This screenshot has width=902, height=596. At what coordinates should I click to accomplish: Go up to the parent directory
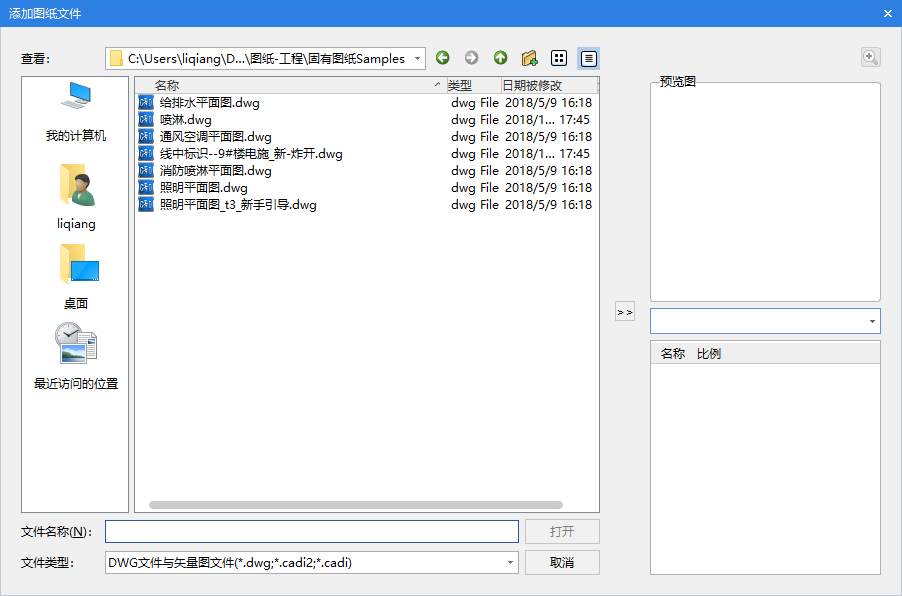[500, 58]
